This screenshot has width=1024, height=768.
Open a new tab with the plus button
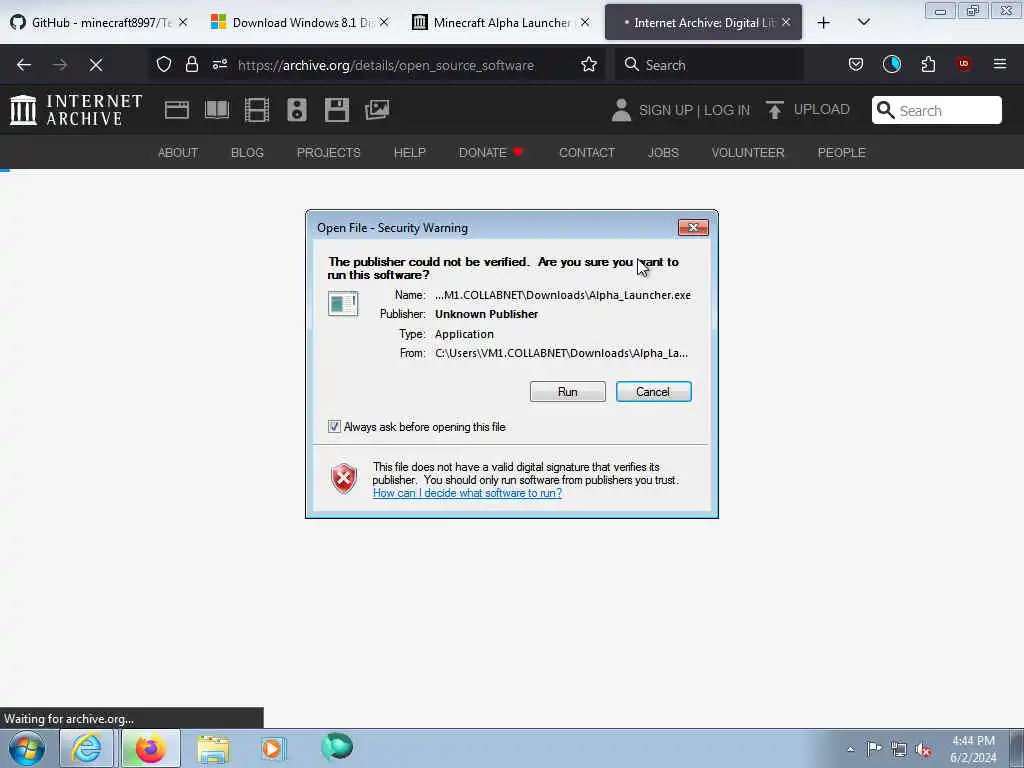click(824, 23)
